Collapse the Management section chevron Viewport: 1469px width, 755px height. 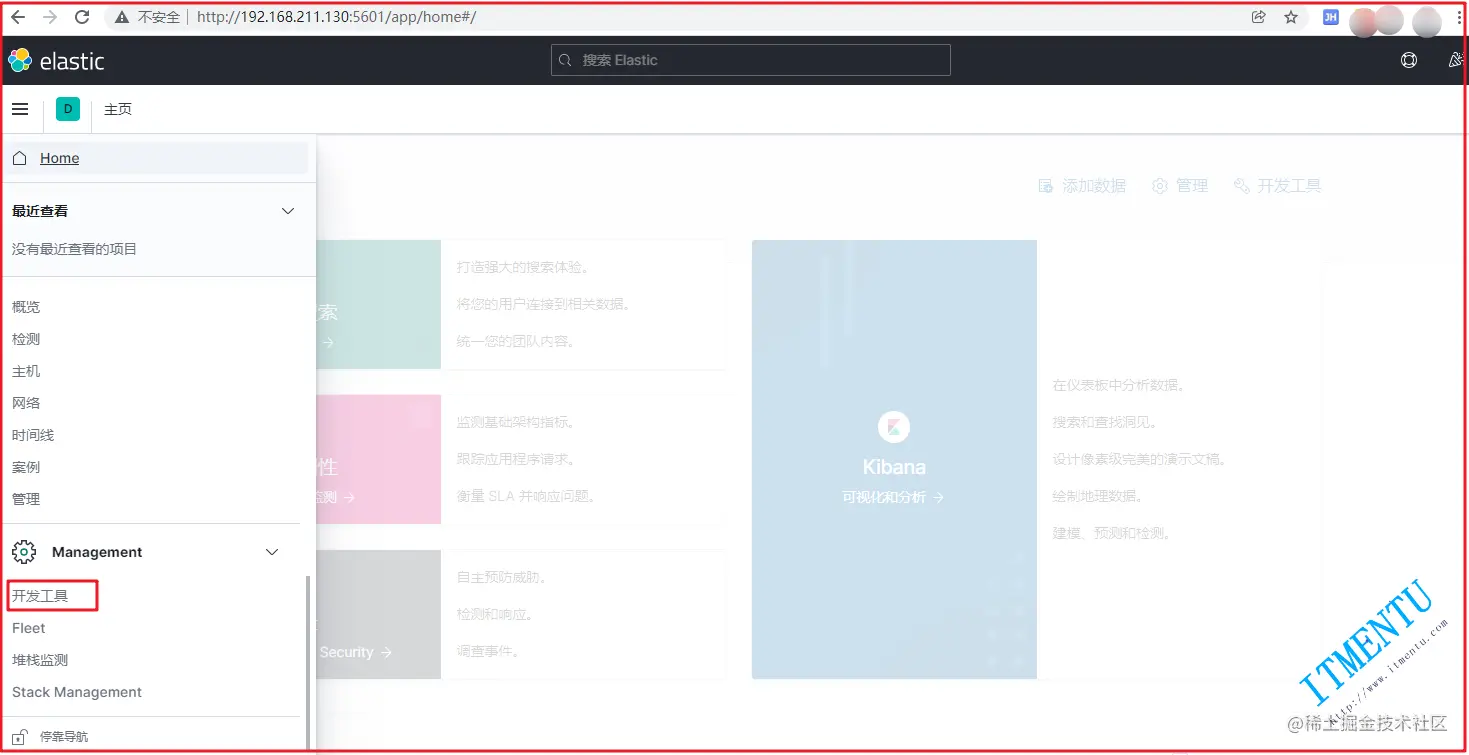coord(272,552)
